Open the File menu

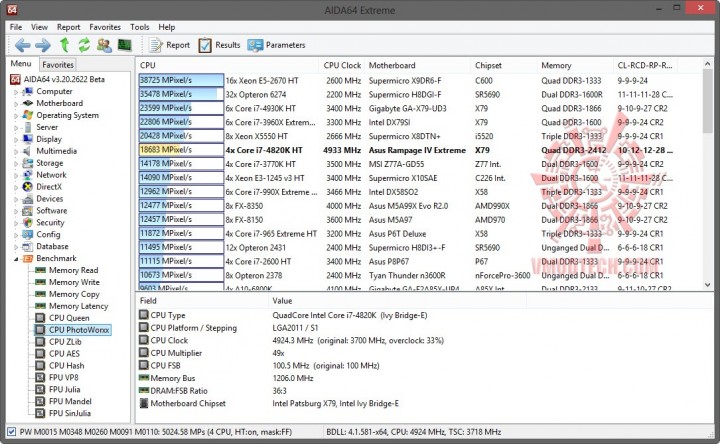coord(16,27)
